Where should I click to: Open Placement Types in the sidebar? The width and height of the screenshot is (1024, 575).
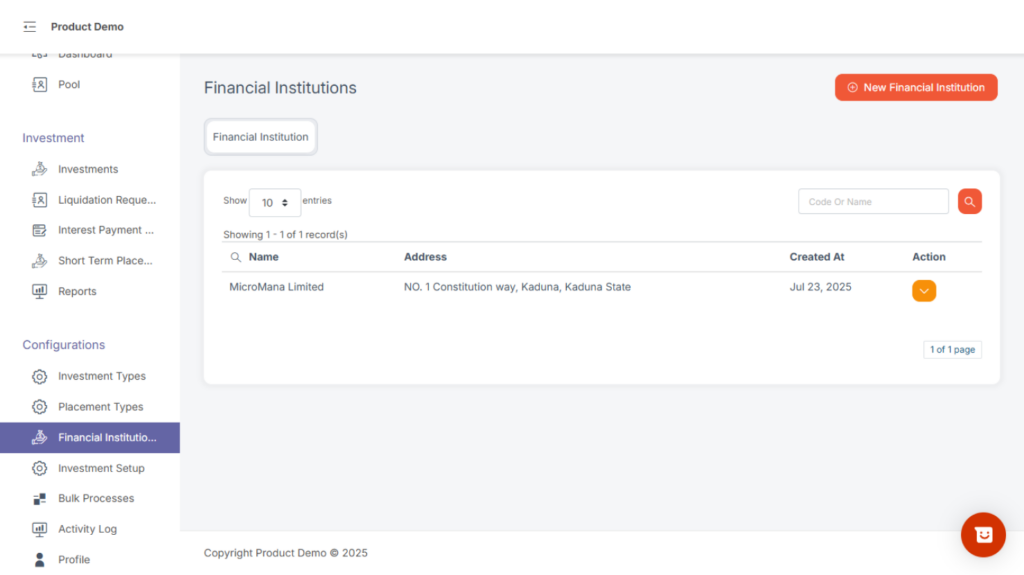pyautogui.click(x=100, y=407)
